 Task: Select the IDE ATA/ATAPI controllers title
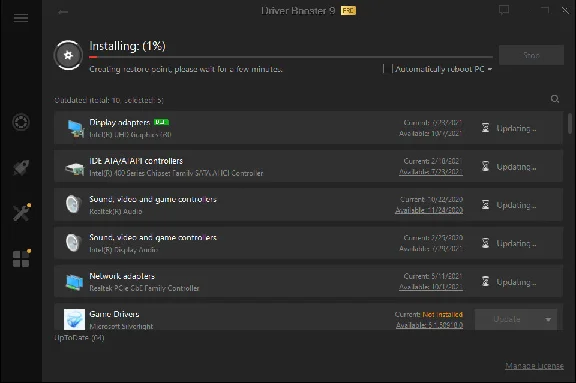coord(136,161)
